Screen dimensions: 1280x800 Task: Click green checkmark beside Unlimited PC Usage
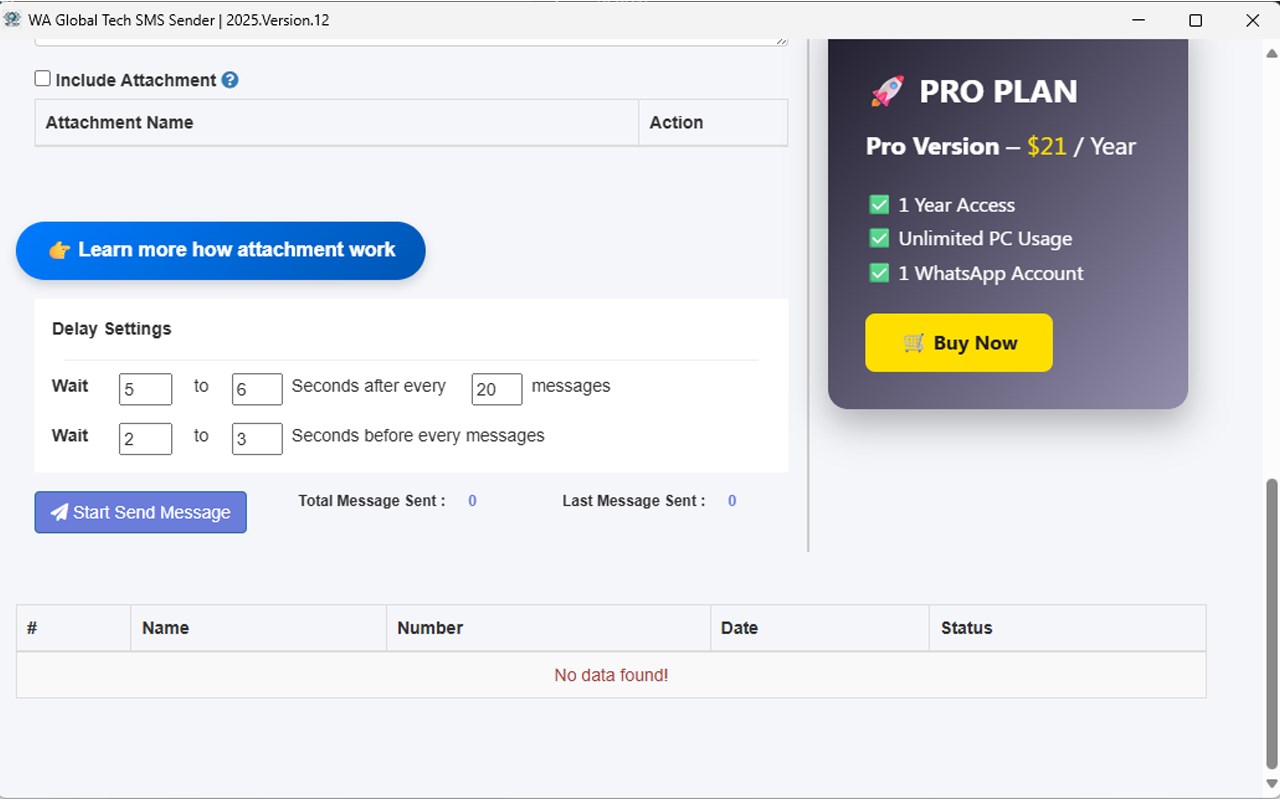[879, 239]
